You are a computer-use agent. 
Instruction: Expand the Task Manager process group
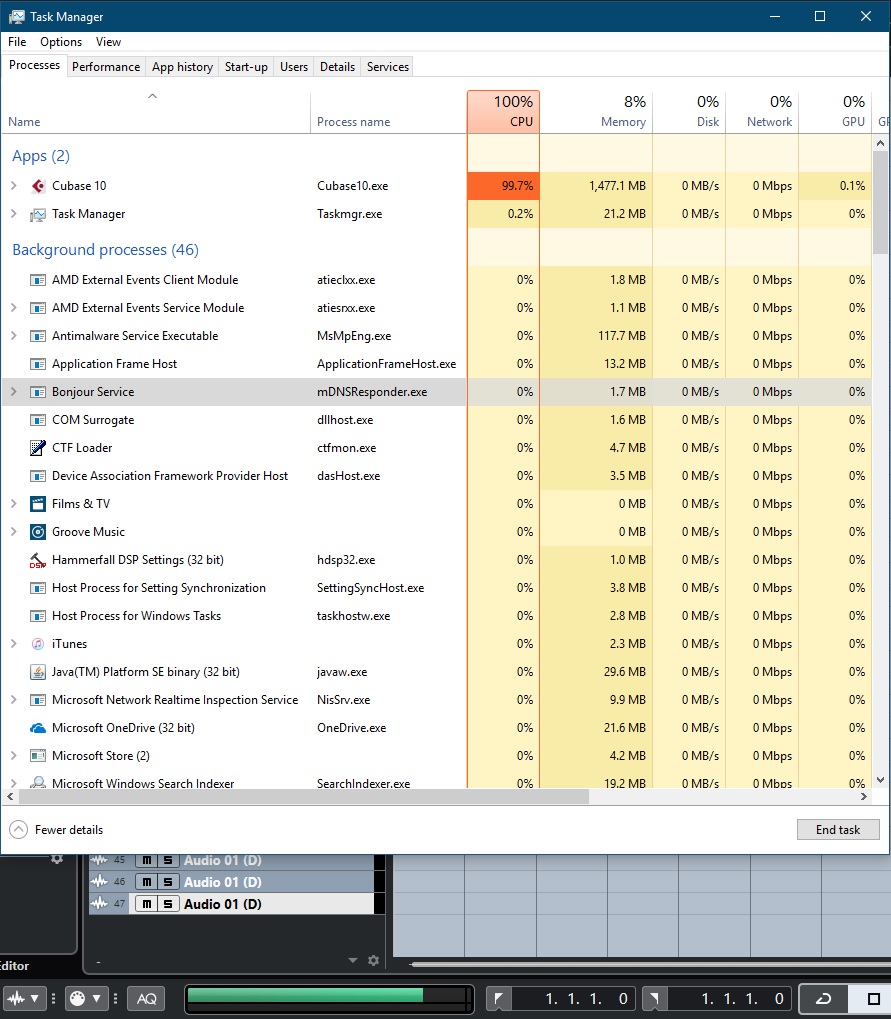pos(14,214)
